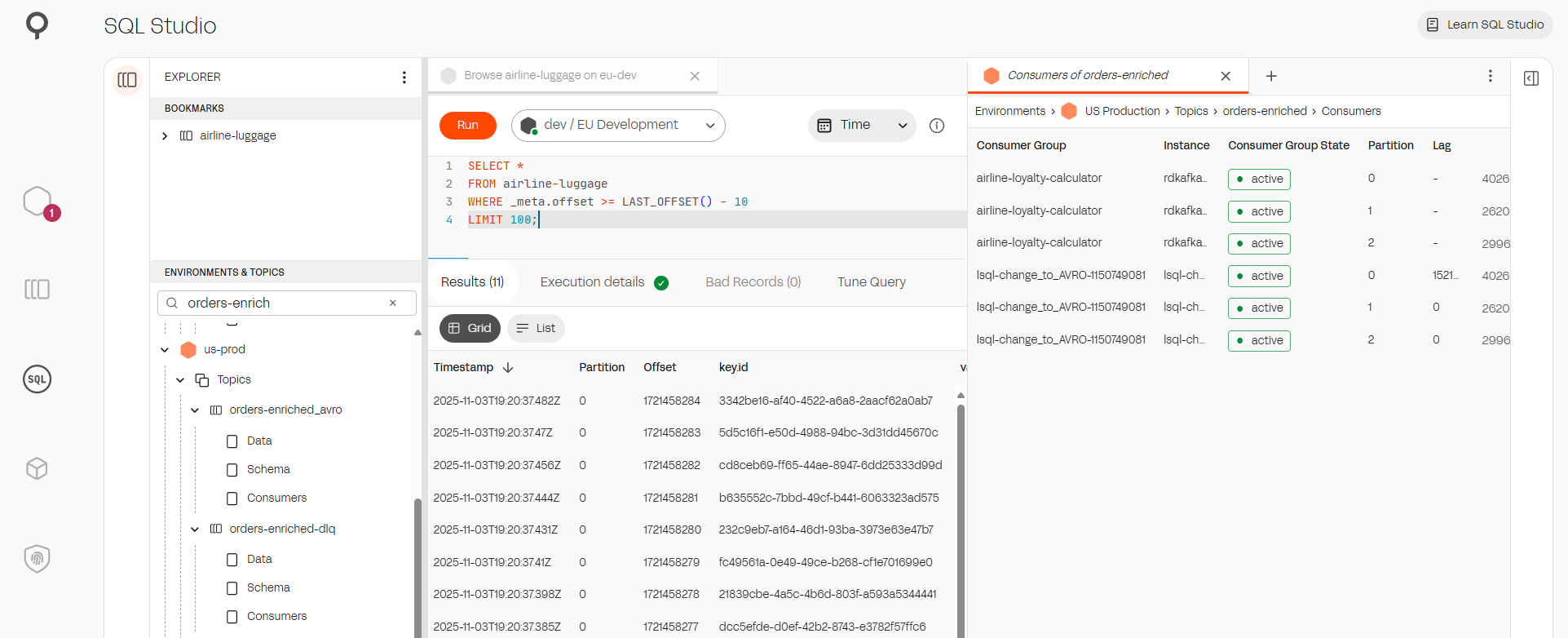Open the Time dropdown selector

862,126
